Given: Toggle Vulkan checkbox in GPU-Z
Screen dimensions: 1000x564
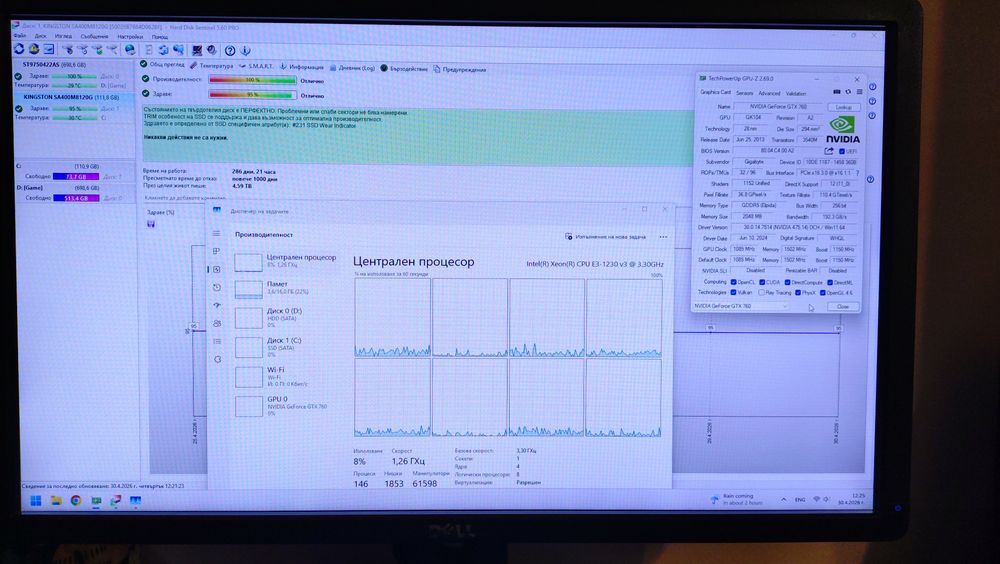Looking at the screenshot, I should [733, 293].
